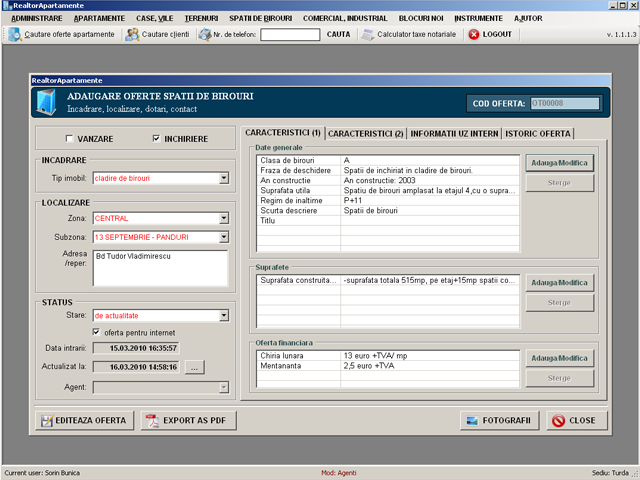Open Cautare clienti search icon
The width and height of the screenshot is (640, 480).
(x=132, y=34)
